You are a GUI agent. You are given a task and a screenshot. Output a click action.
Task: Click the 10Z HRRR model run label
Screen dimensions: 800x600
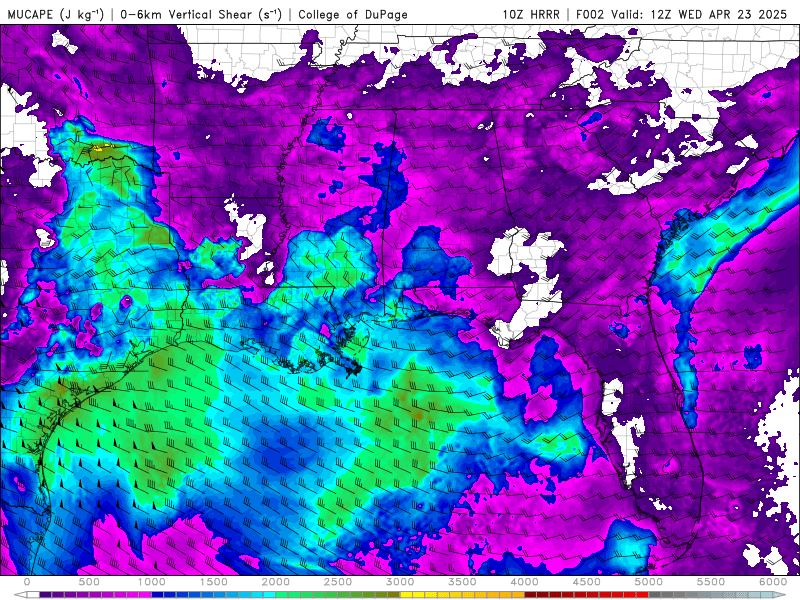[x=531, y=14]
